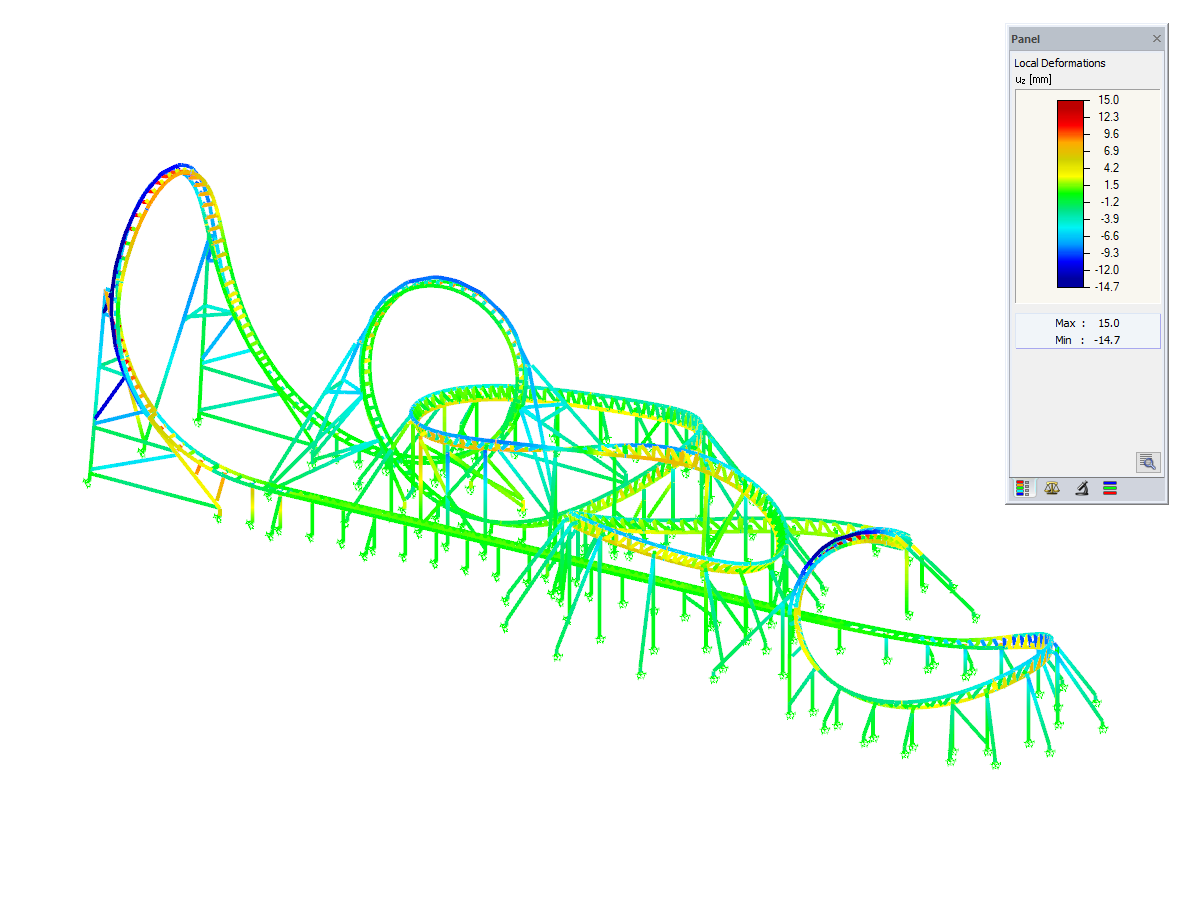Click the 15.0 value beside the legend

1106,100
